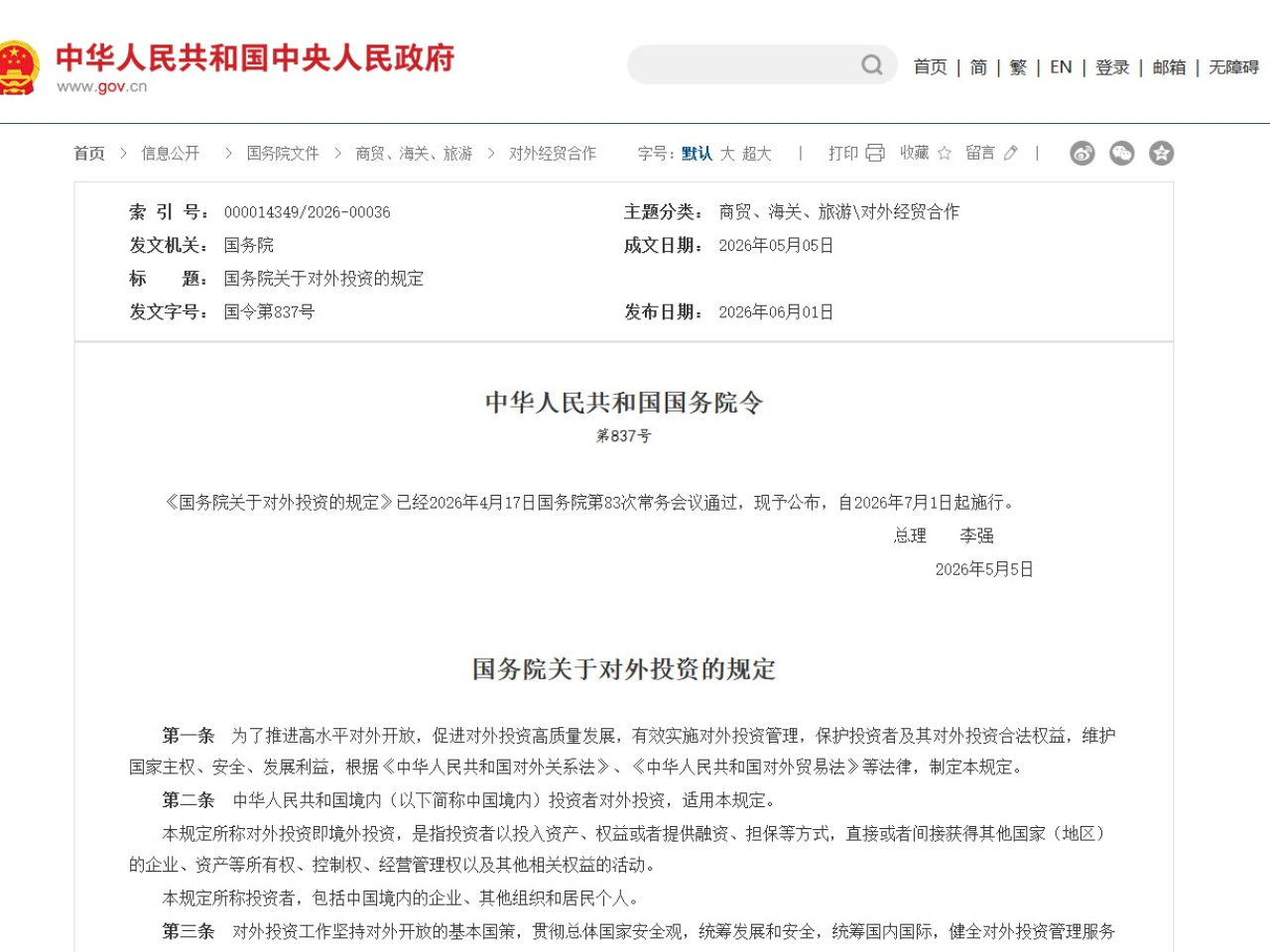
Task: Open 对外经贸合作 breadcrumb link
Action: (x=553, y=153)
